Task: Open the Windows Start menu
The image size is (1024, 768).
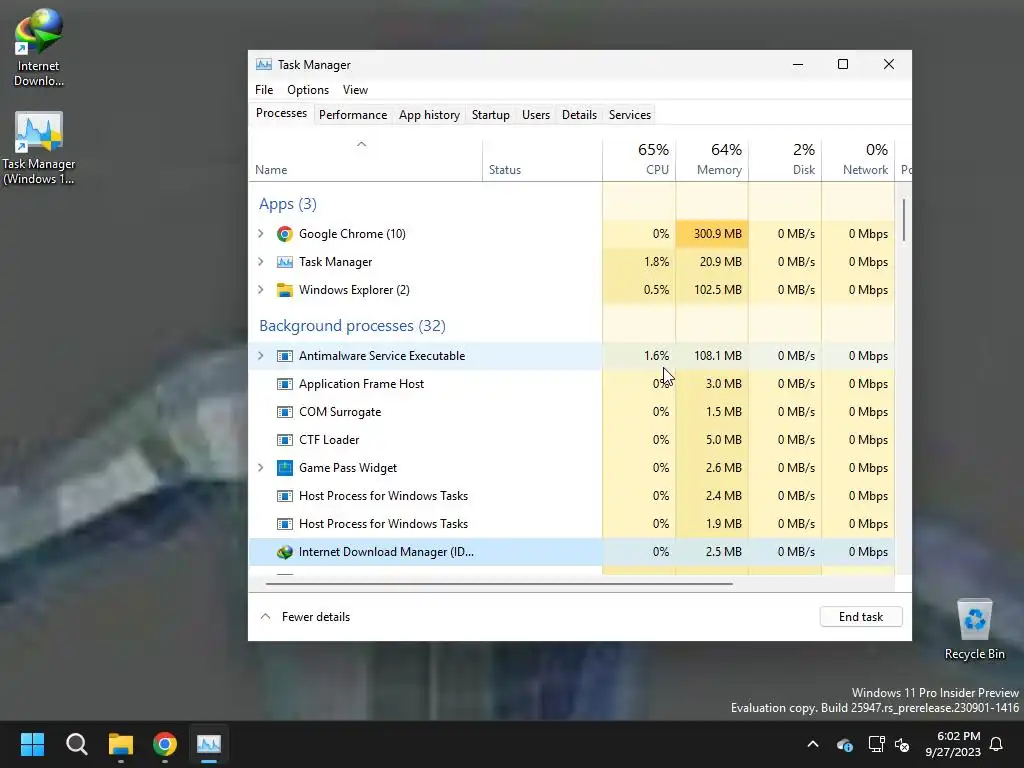Action: (32, 744)
